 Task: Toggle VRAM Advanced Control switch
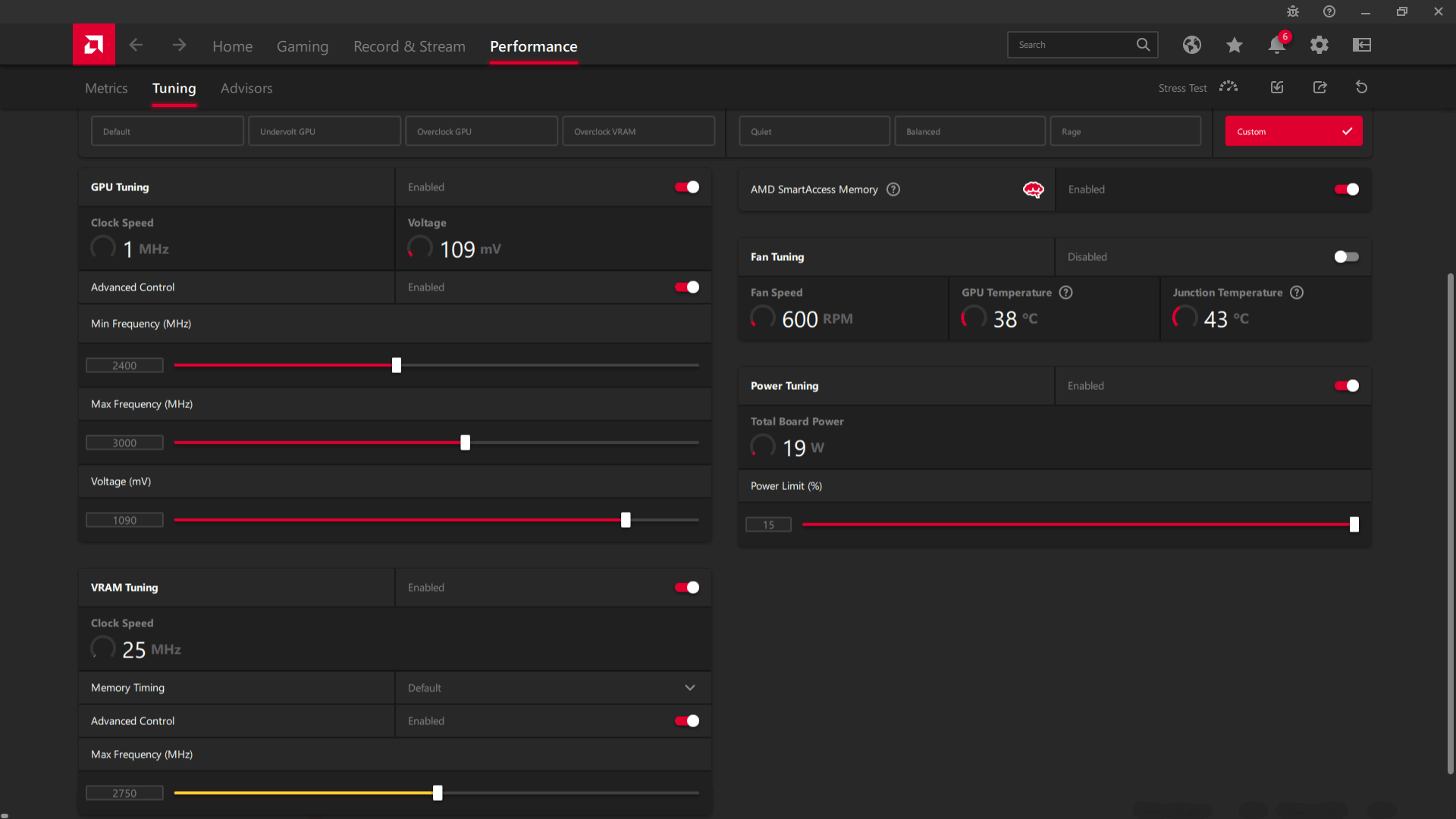point(687,721)
